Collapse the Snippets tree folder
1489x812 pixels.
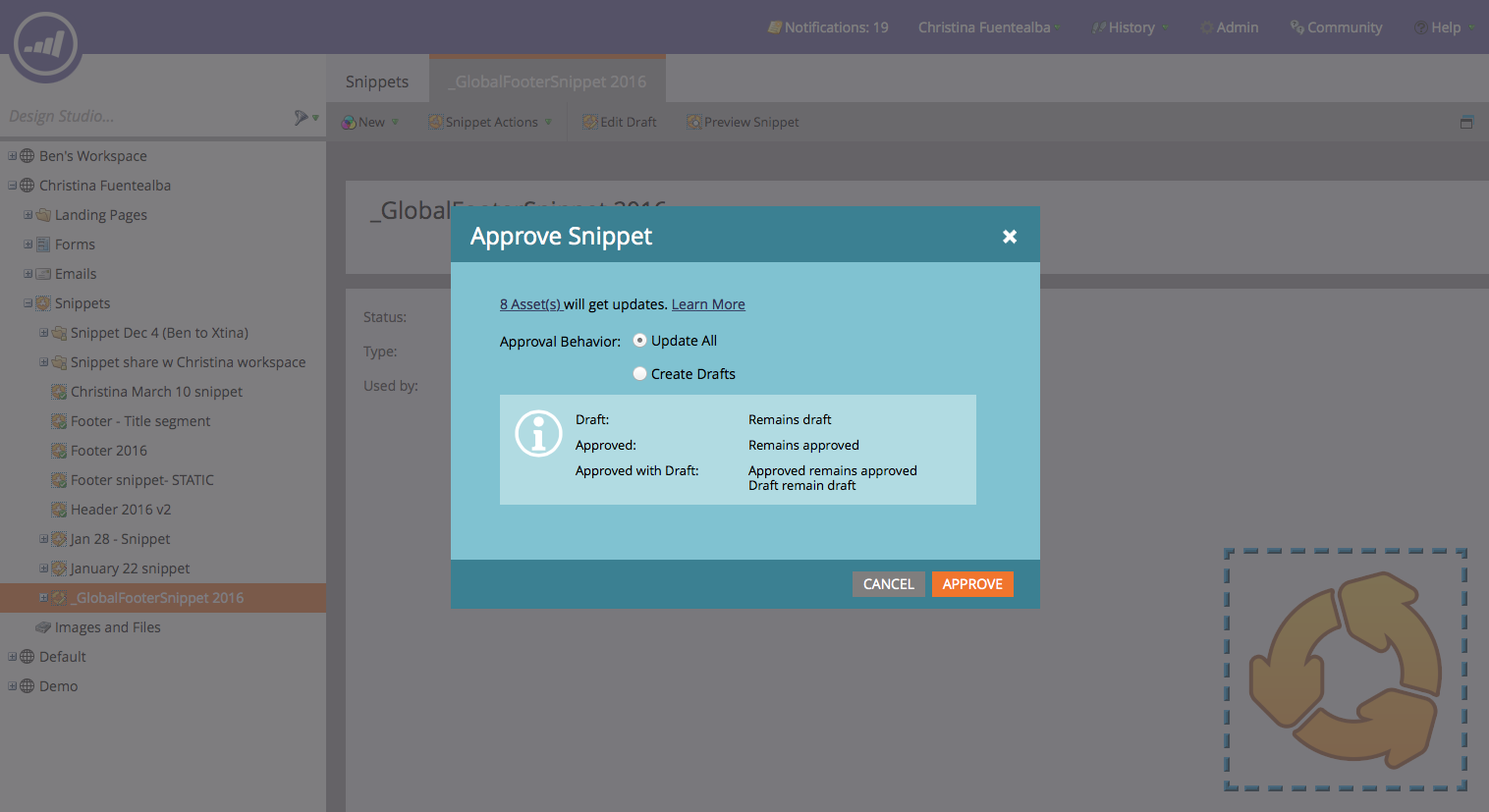pyautogui.click(x=28, y=303)
